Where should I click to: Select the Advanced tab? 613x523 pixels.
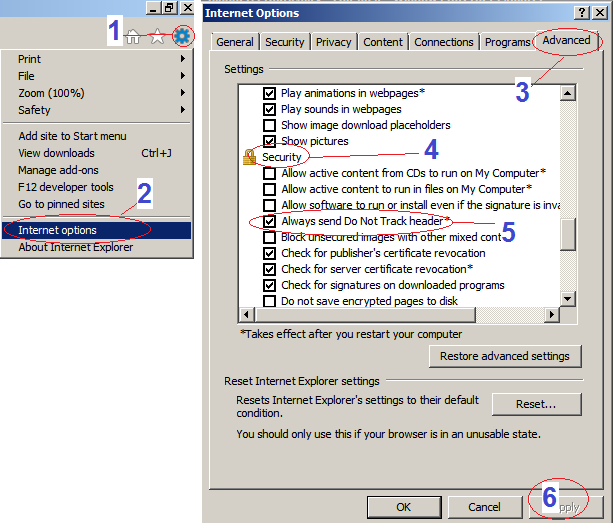click(566, 40)
